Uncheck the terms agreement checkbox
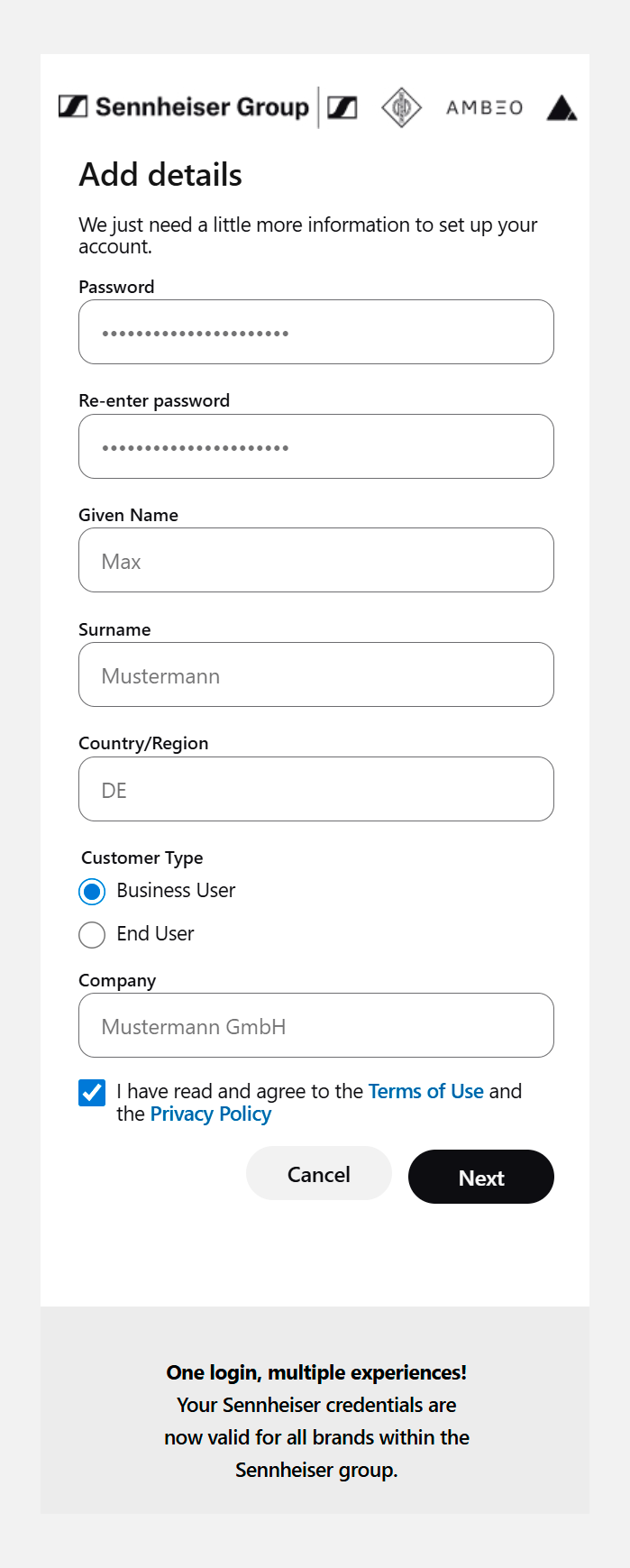Image resolution: width=630 pixels, height=1568 pixels. click(92, 1093)
